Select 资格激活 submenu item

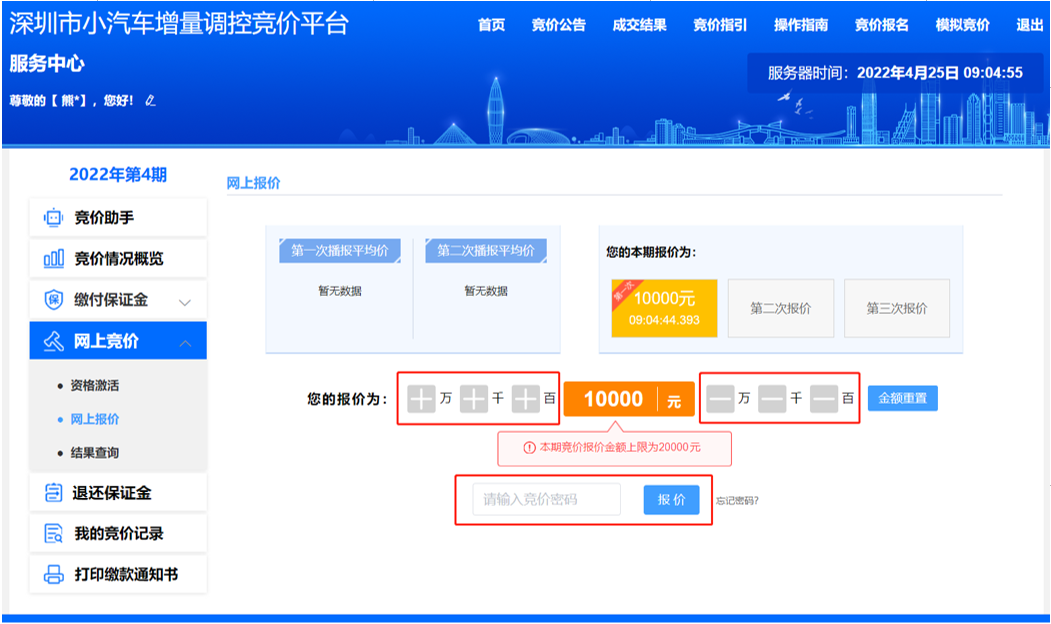94,385
